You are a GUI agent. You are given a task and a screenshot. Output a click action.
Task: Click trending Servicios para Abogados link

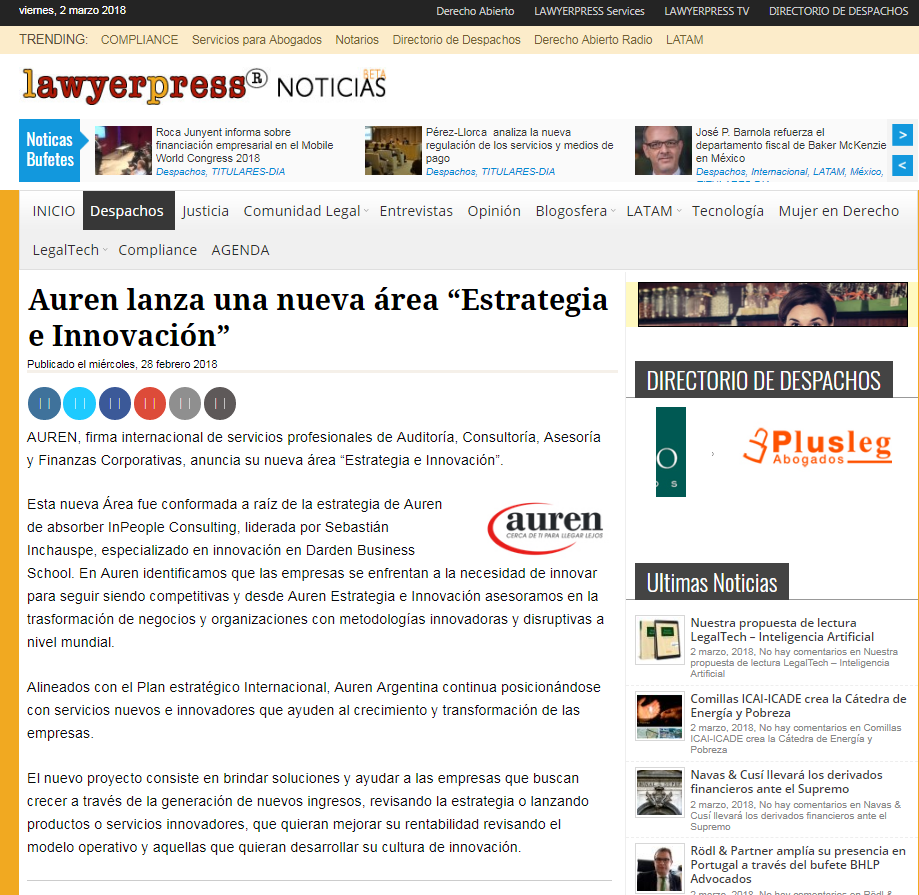tap(257, 40)
